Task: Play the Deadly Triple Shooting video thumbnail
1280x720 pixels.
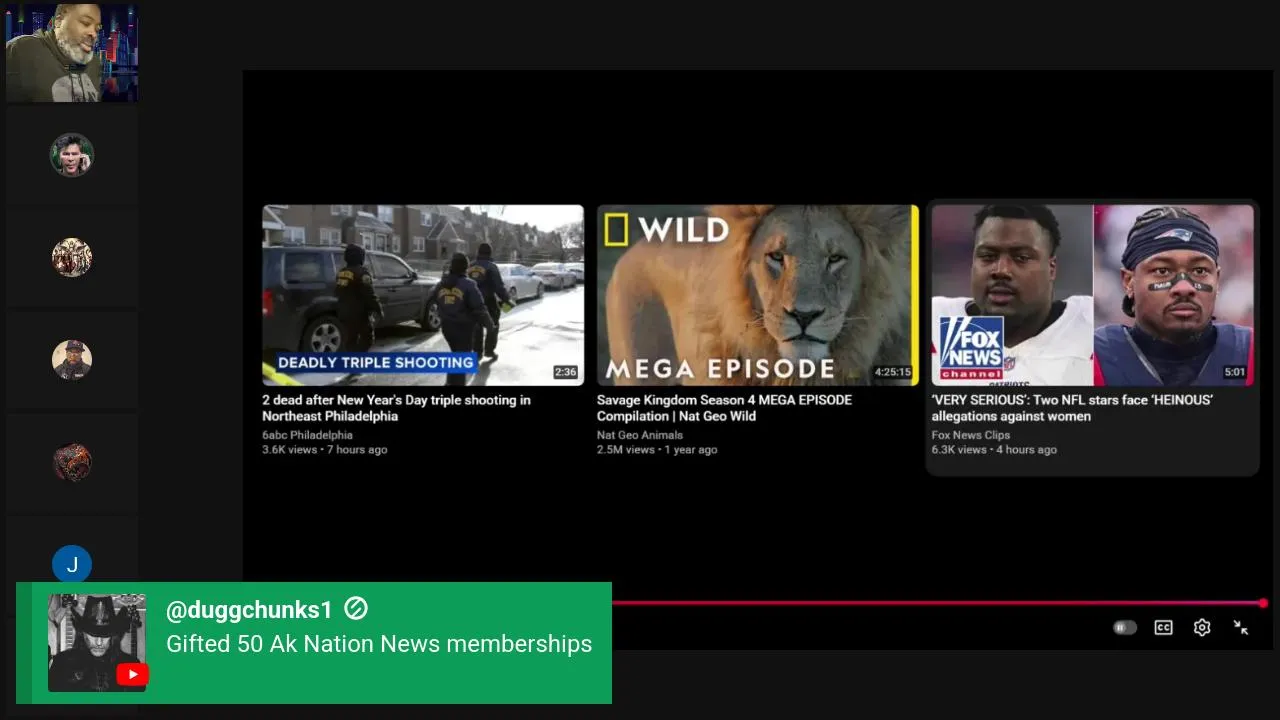Action: (423, 295)
